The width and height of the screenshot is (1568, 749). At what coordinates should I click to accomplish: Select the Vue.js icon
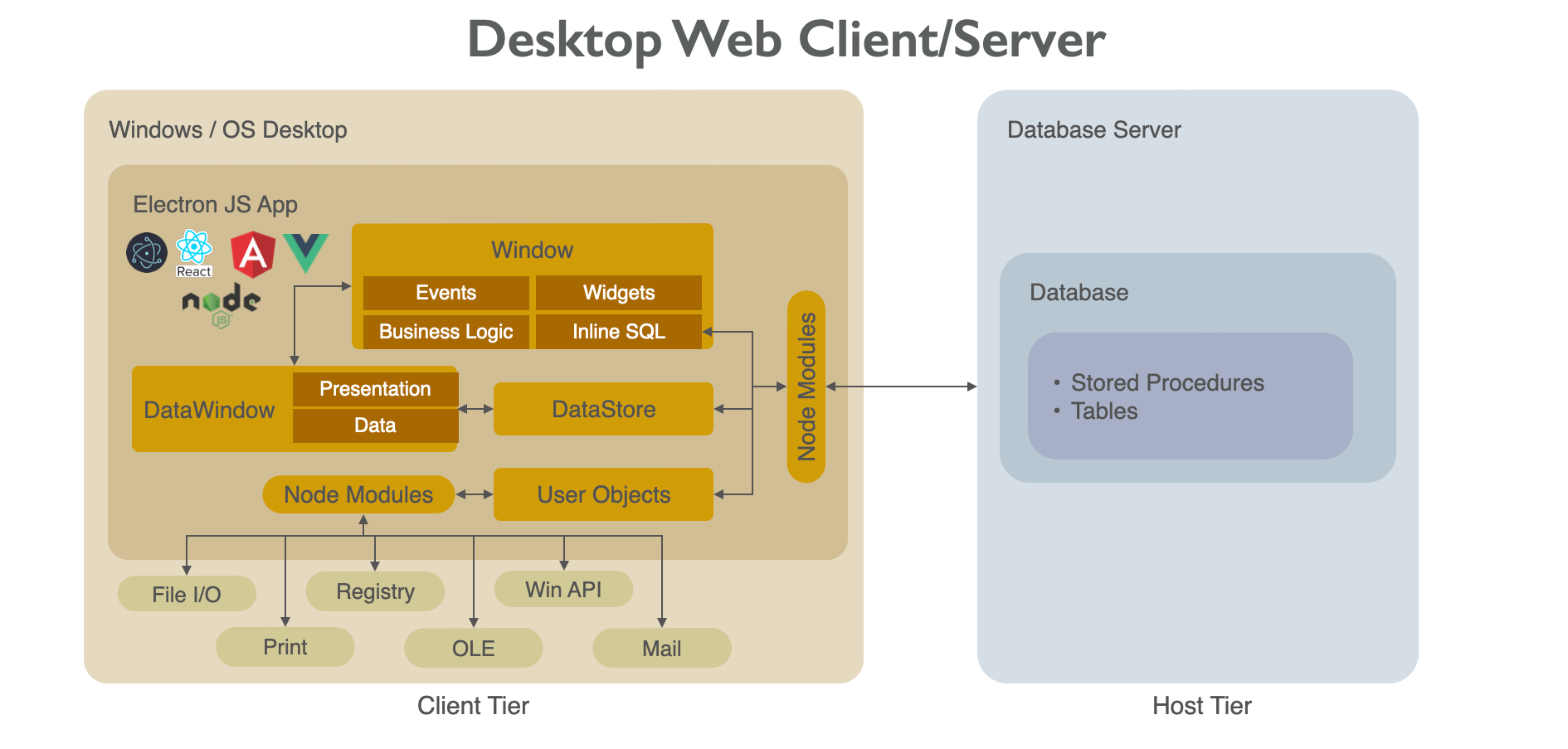coord(305,251)
